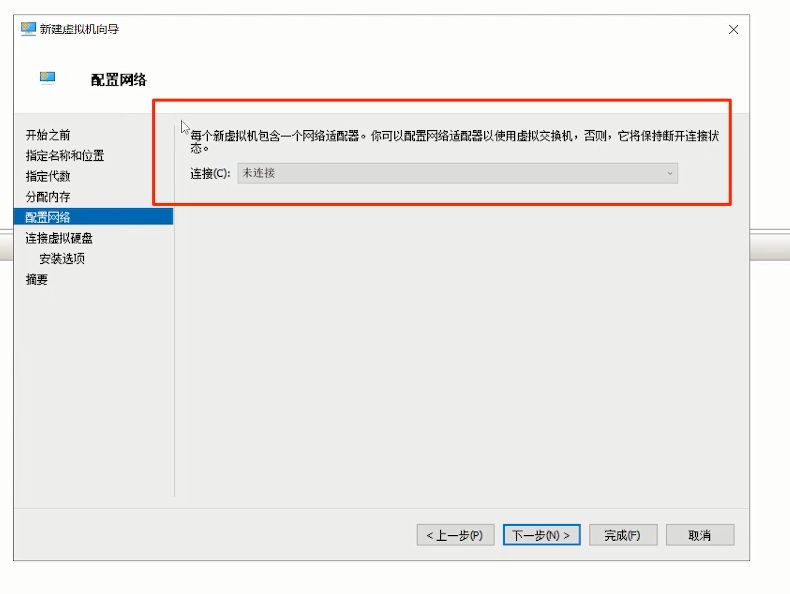Image resolution: width=790 pixels, height=594 pixels.
Task: Jump to the 连接虚拟硬盘 step
Action: (x=59, y=238)
